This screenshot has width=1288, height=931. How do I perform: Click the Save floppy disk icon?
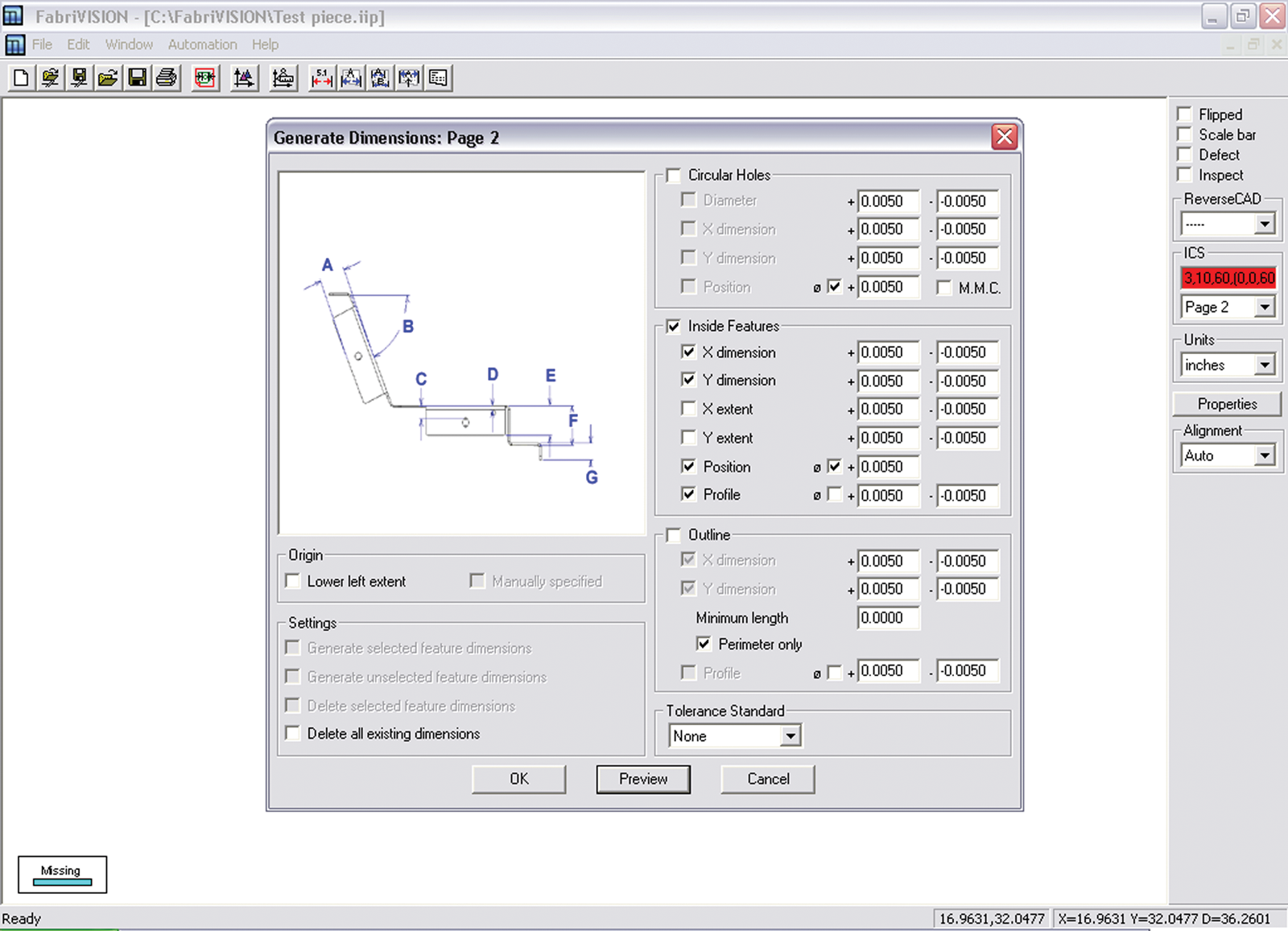(138, 78)
